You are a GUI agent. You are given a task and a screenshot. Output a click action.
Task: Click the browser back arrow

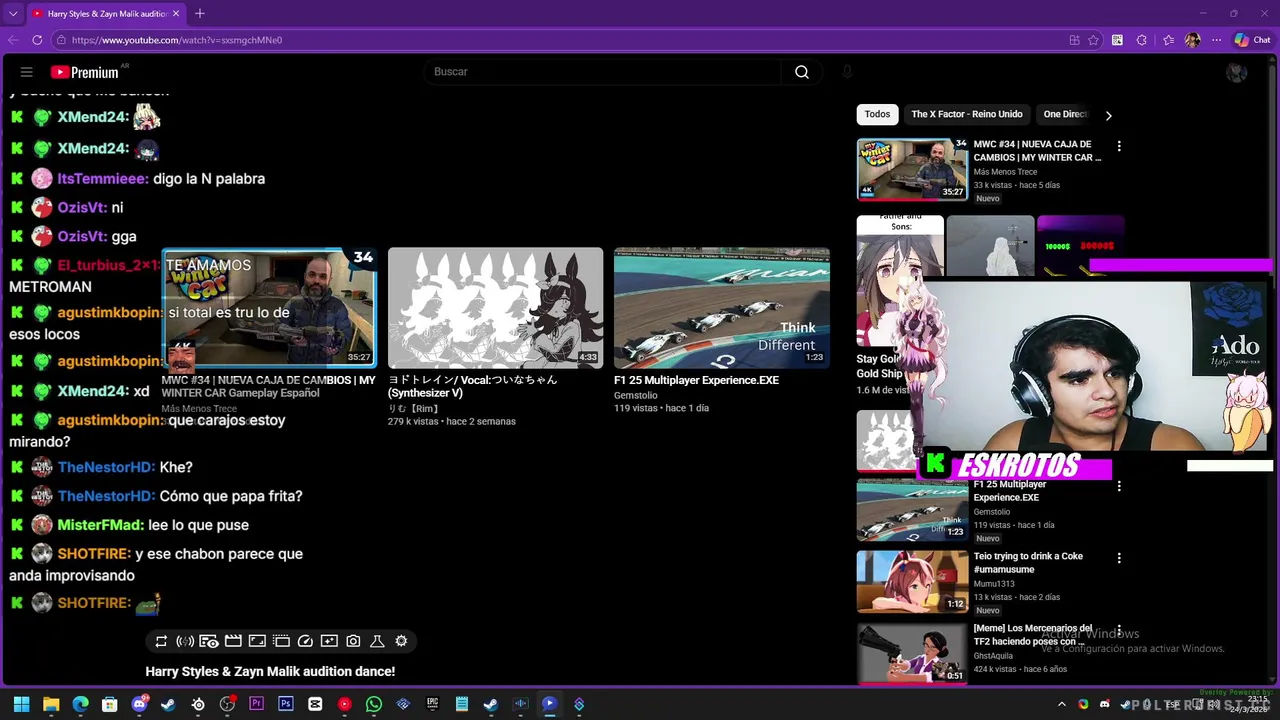13,40
